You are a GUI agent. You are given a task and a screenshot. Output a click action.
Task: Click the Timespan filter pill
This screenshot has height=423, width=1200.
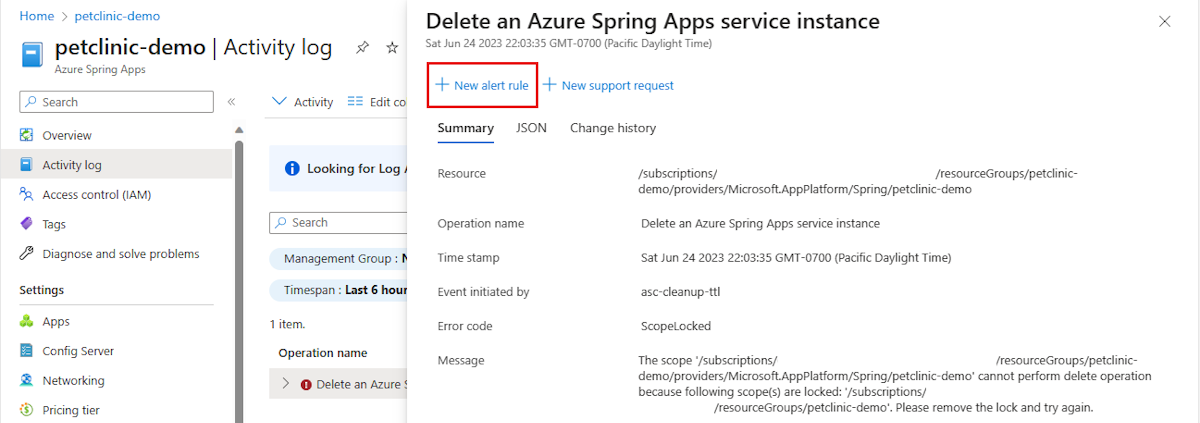coord(338,290)
